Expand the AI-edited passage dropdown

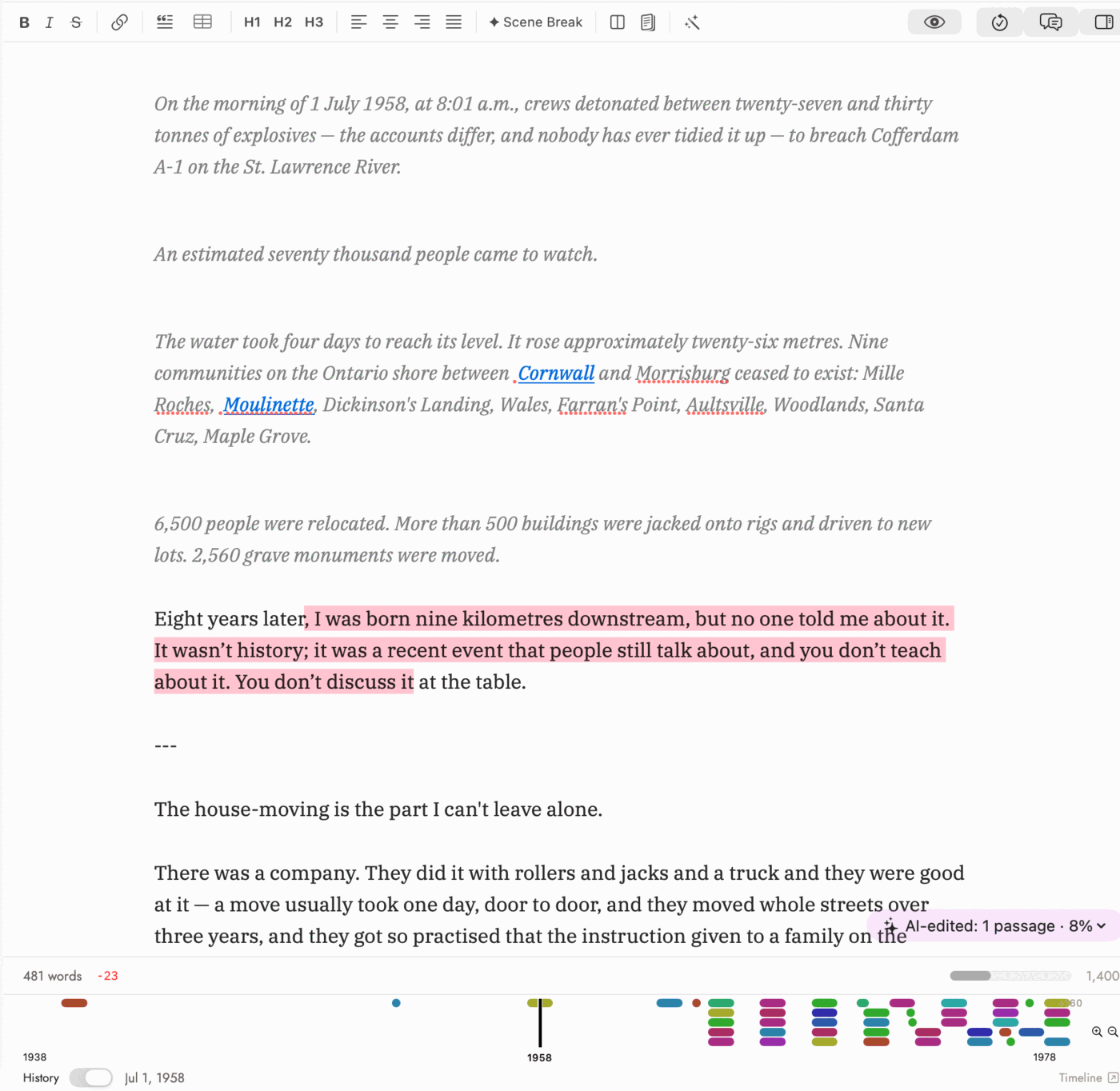pyautogui.click(x=995, y=926)
